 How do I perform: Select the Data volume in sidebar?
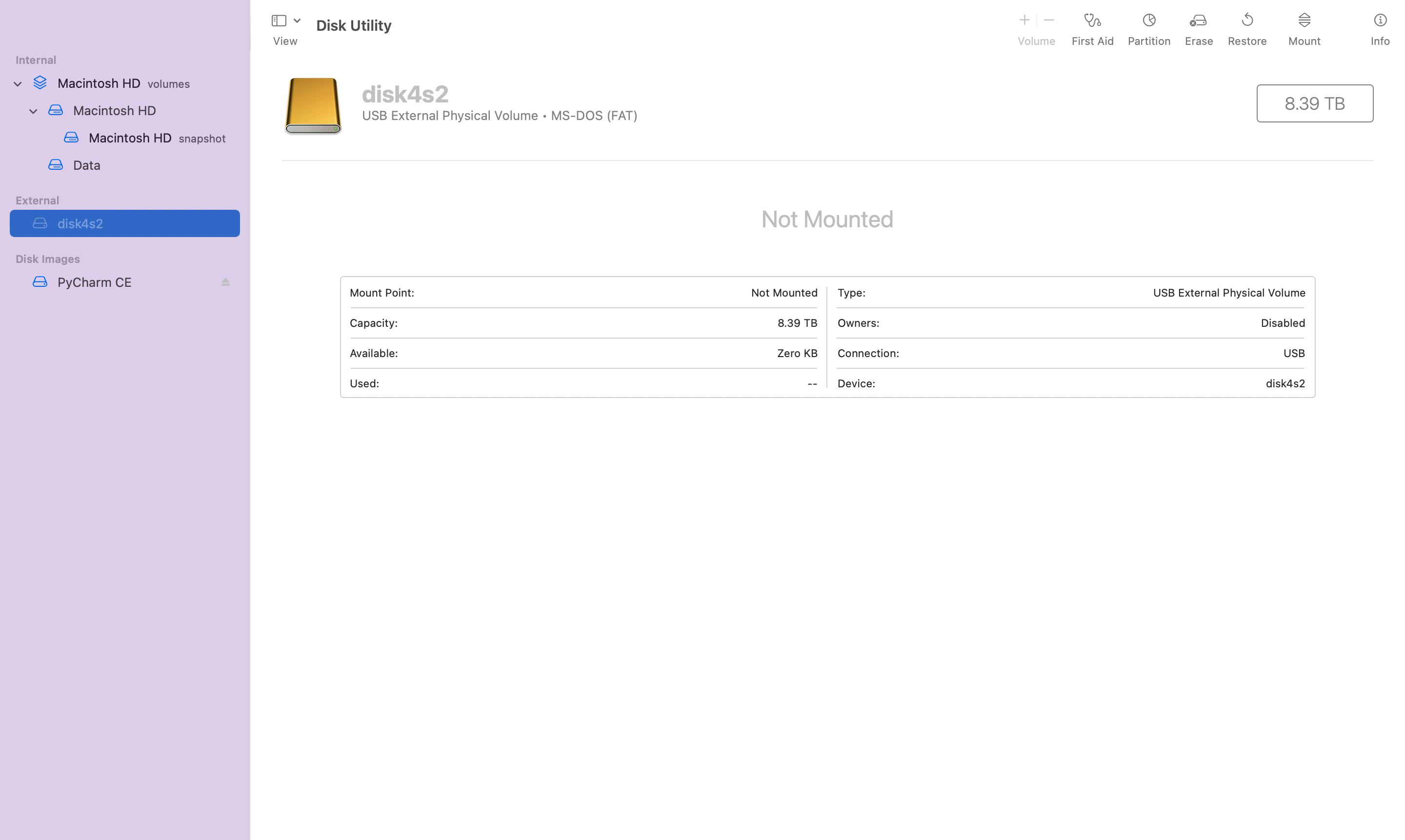[87, 165]
